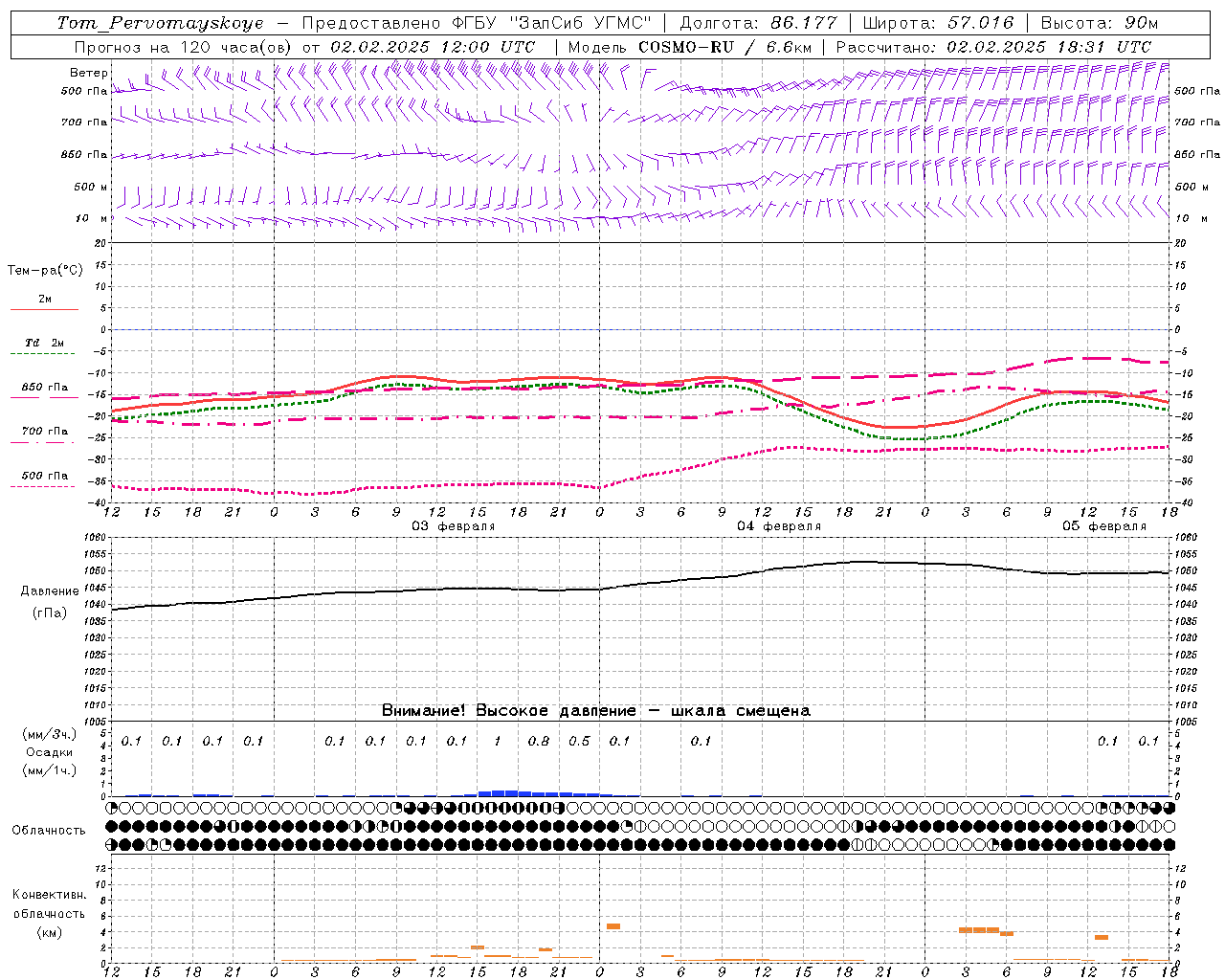
Task: Click the Осадки precipitation label
Action: tap(50, 752)
